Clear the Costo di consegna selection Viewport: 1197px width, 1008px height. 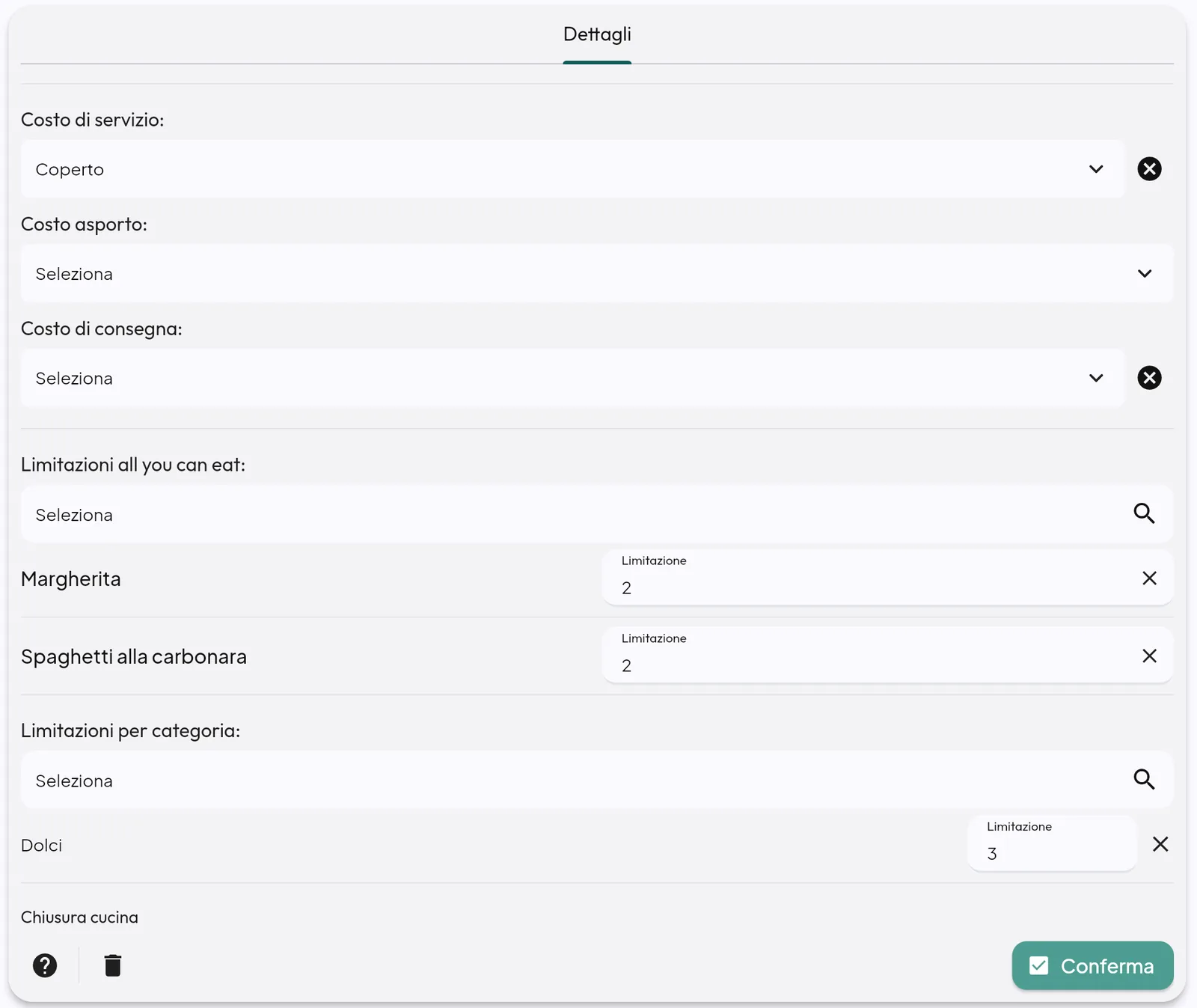click(x=1149, y=378)
